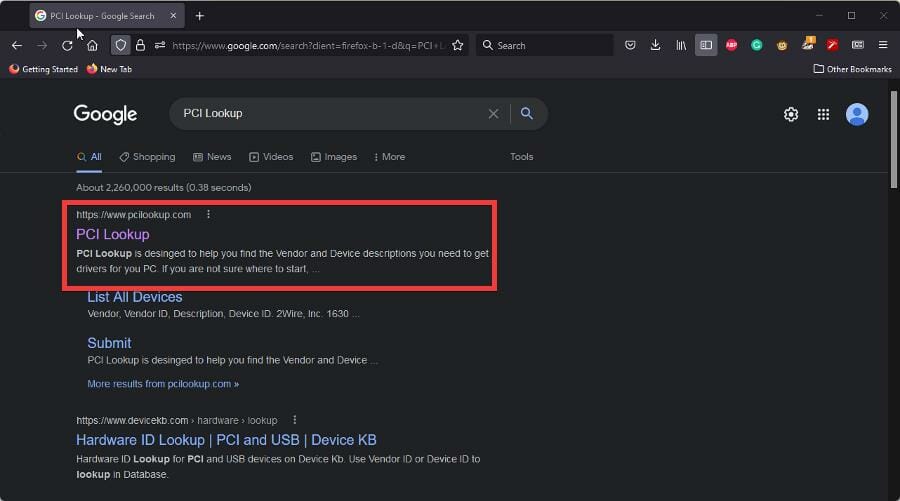The height and width of the screenshot is (501, 900).
Task: Open the tracking protection shield icon
Action: point(121,45)
